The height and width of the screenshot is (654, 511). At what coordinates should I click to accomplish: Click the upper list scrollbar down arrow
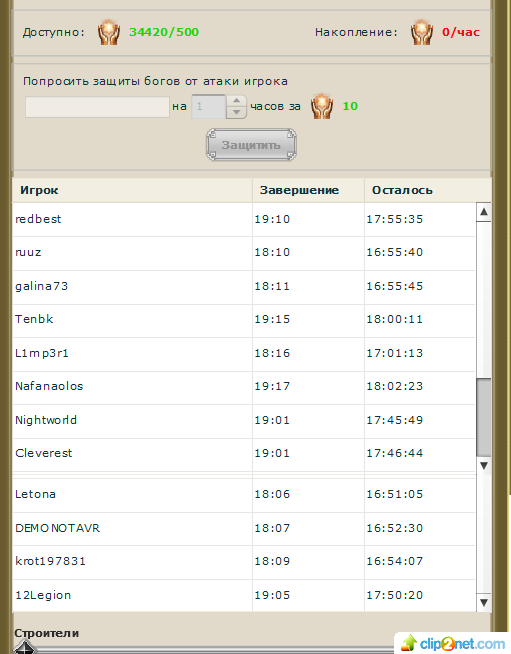point(484,465)
